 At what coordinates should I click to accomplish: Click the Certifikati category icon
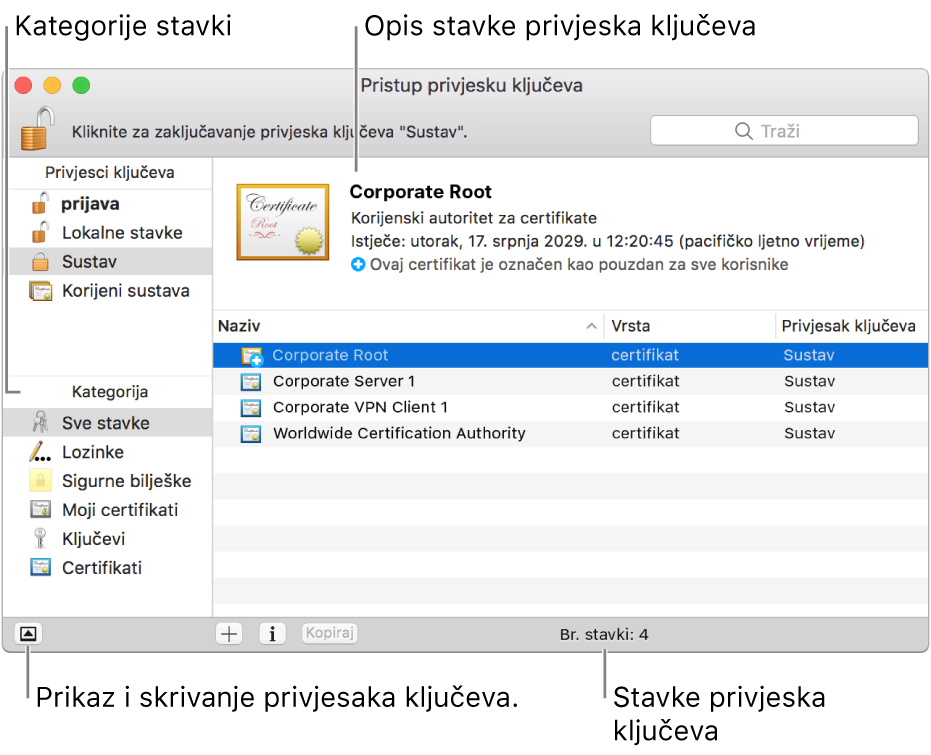40,567
